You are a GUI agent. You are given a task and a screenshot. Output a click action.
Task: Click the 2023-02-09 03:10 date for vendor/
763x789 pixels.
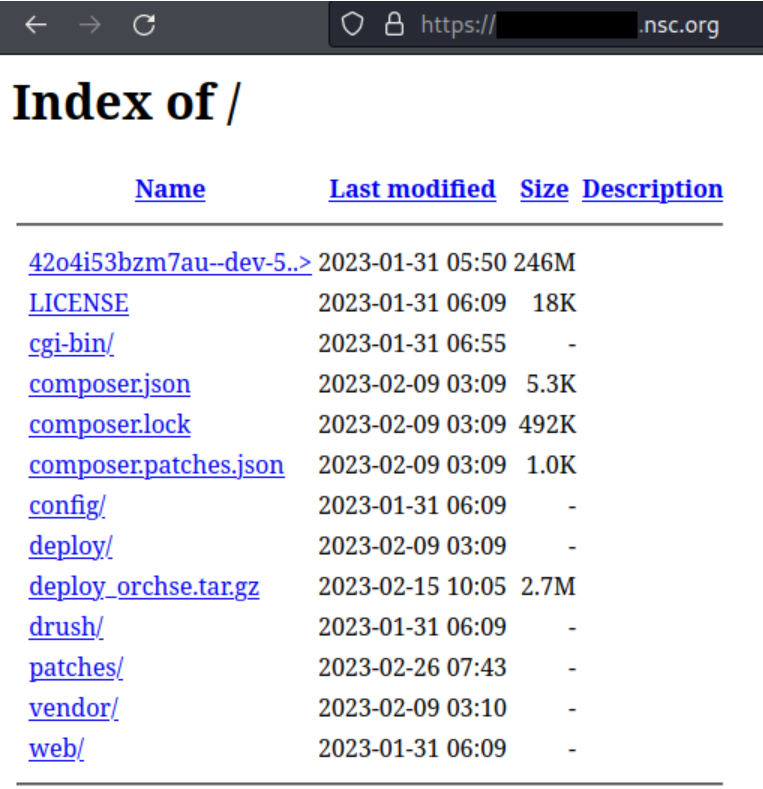pyautogui.click(x=412, y=708)
